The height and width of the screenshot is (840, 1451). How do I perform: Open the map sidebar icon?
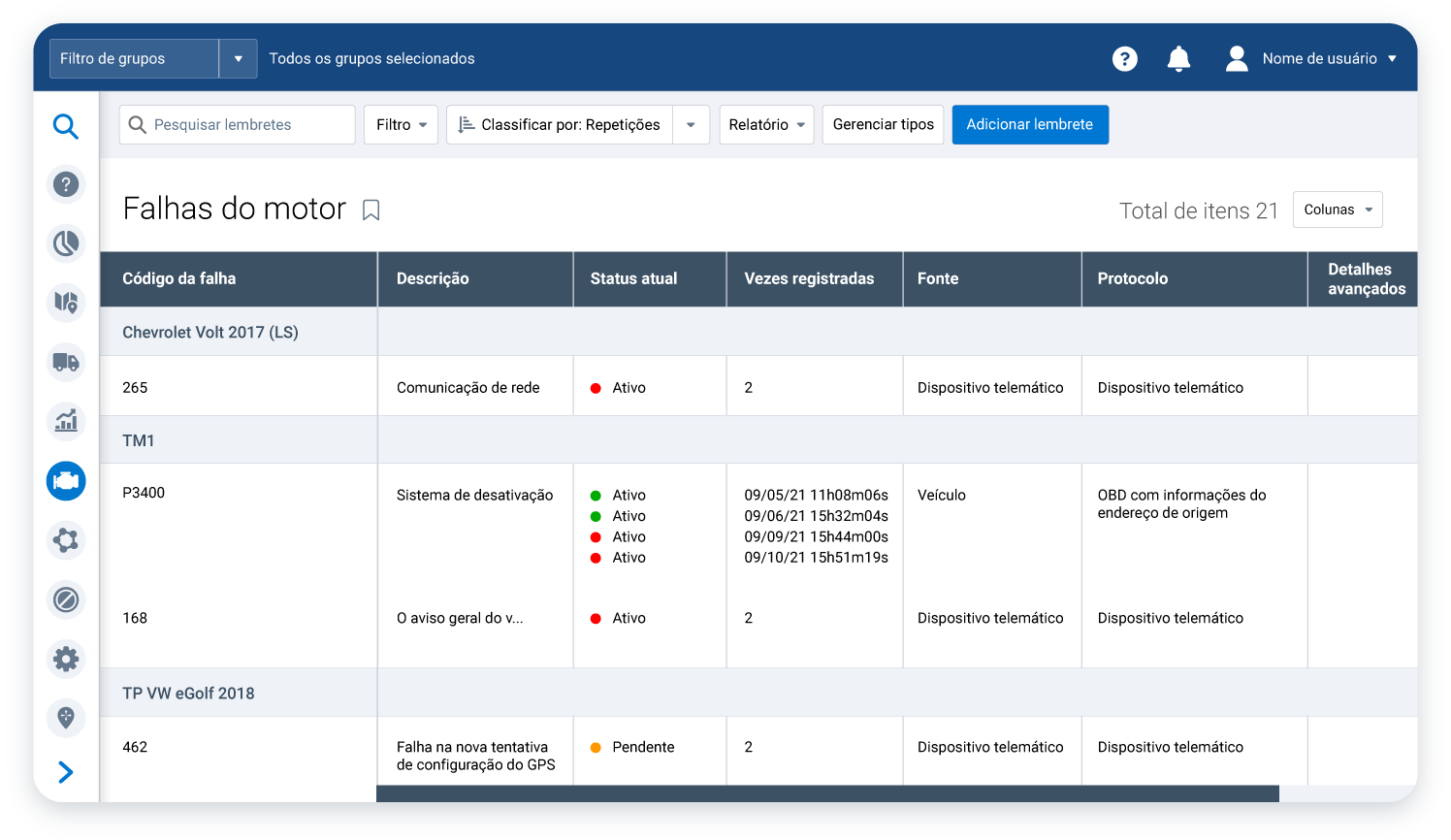tap(66, 303)
